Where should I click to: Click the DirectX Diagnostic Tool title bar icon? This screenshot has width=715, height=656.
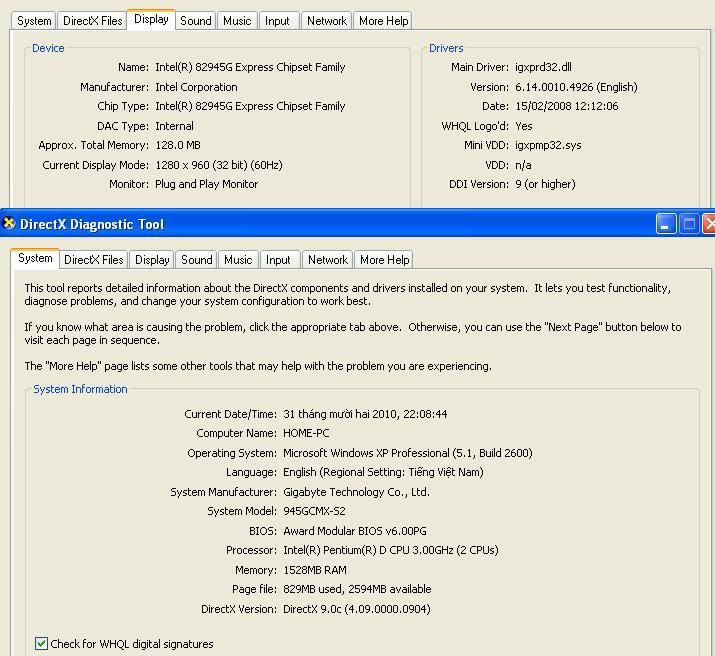click(9, 224)
